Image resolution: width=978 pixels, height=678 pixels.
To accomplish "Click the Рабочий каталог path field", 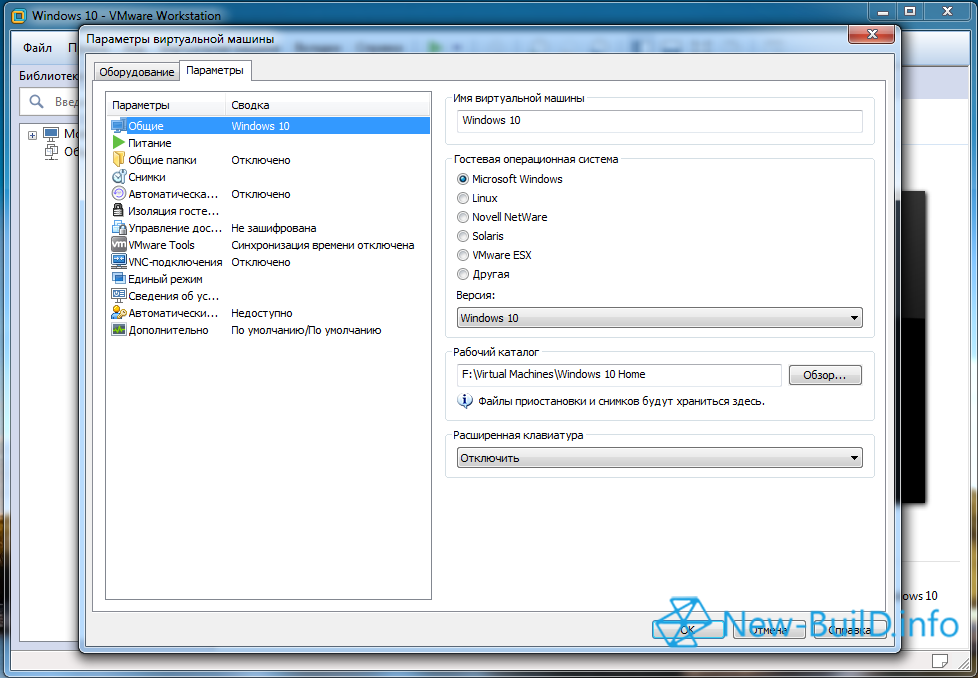I will [619, 375].
